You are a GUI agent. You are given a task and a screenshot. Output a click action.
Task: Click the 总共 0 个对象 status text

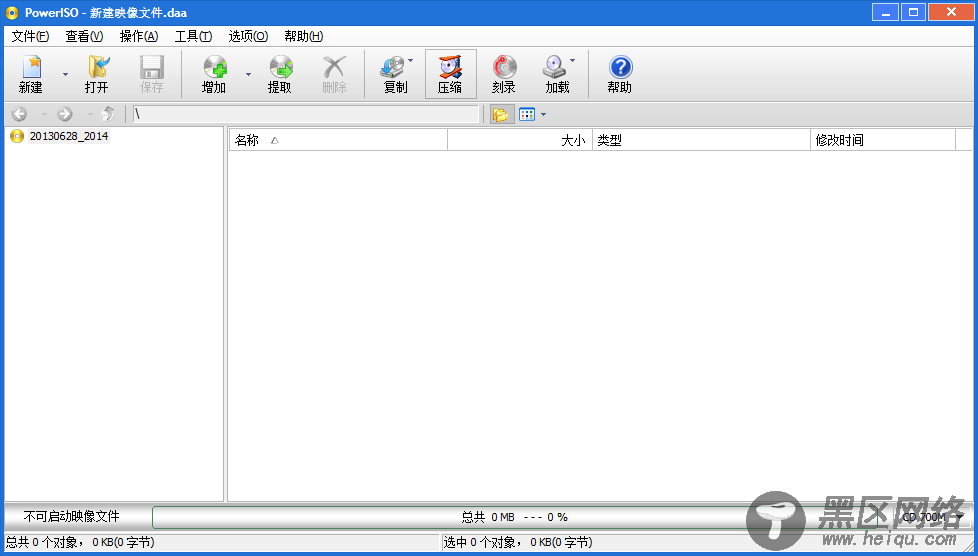pos(80,542)
